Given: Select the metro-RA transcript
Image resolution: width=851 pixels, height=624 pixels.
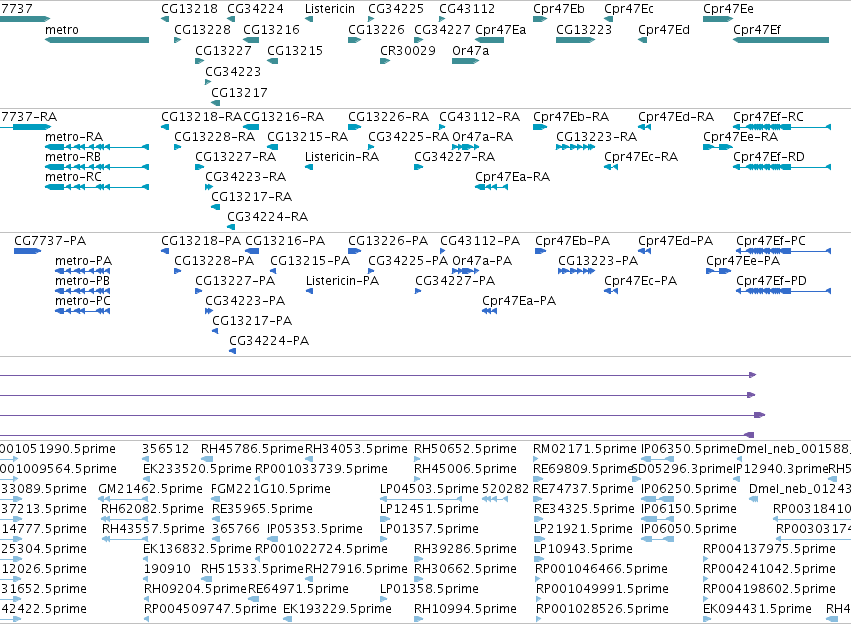Looking at the screenshot, I should [97, 147].
